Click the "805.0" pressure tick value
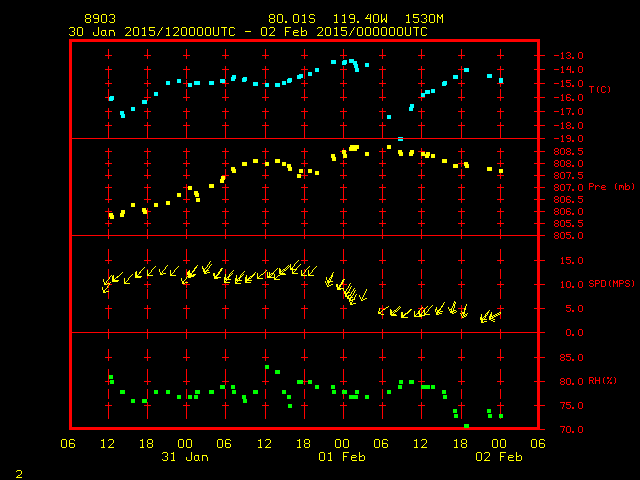This screenshot has height=480, width=640. tap(569, 236)
